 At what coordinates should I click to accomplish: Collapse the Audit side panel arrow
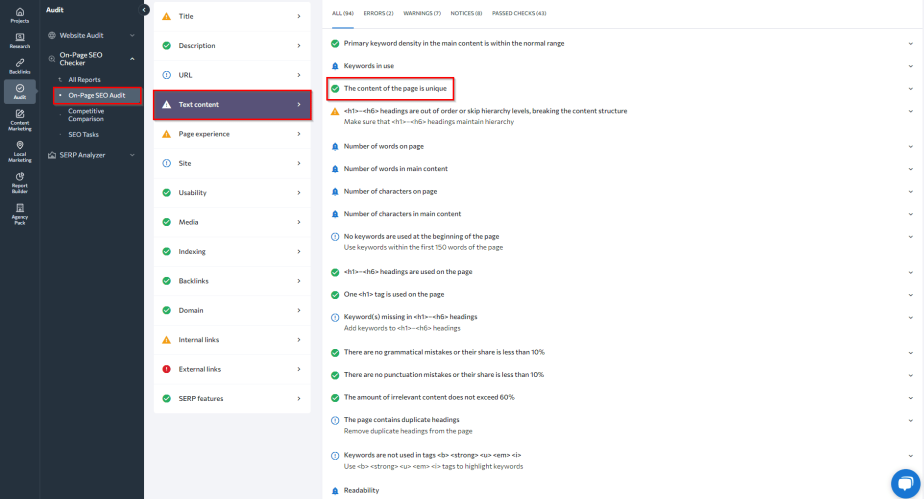tap(144, 9)
